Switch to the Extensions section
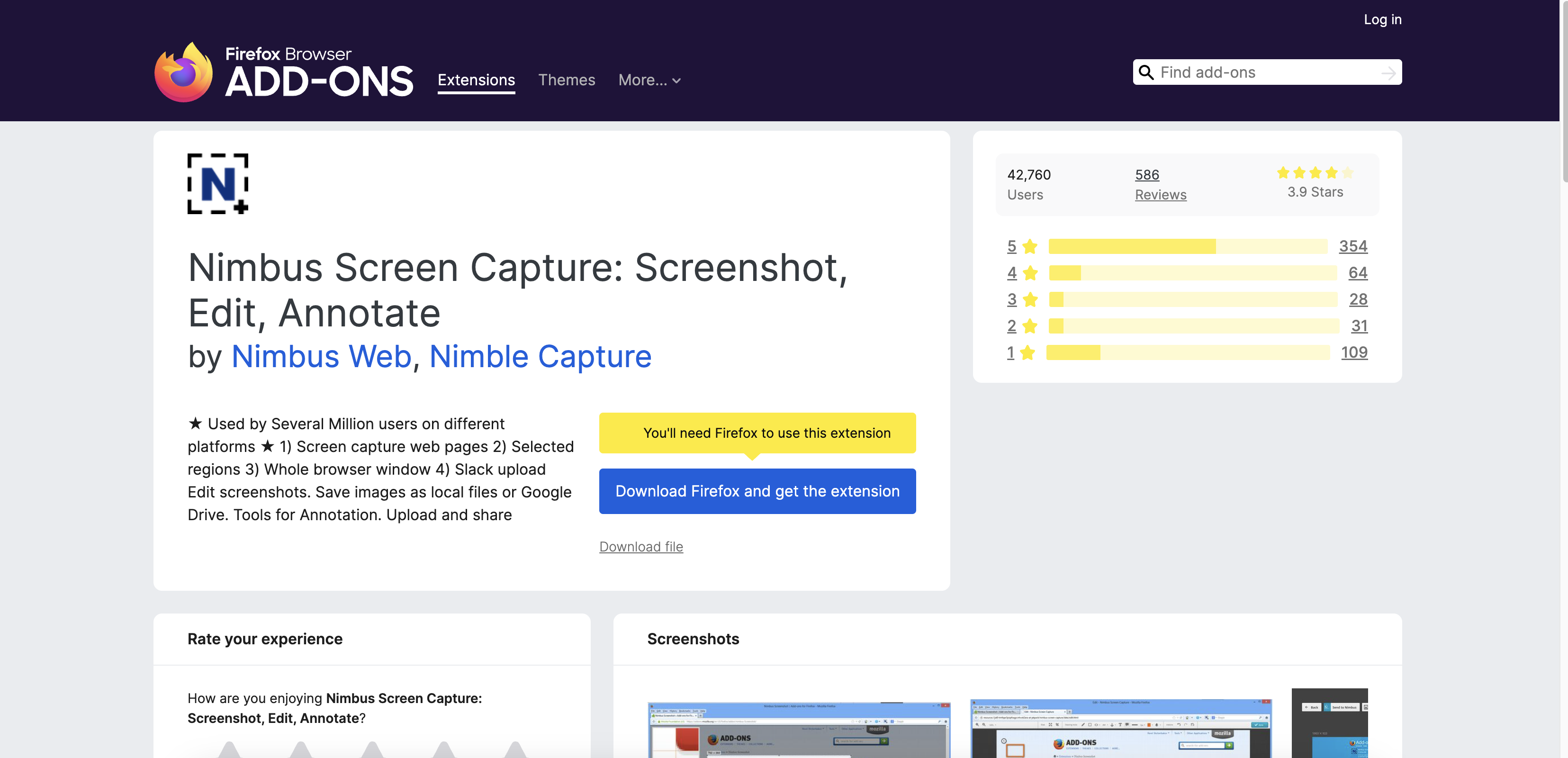Image resolution: width=1568 pixels, height=758 pixels. [x=476, y=80]
